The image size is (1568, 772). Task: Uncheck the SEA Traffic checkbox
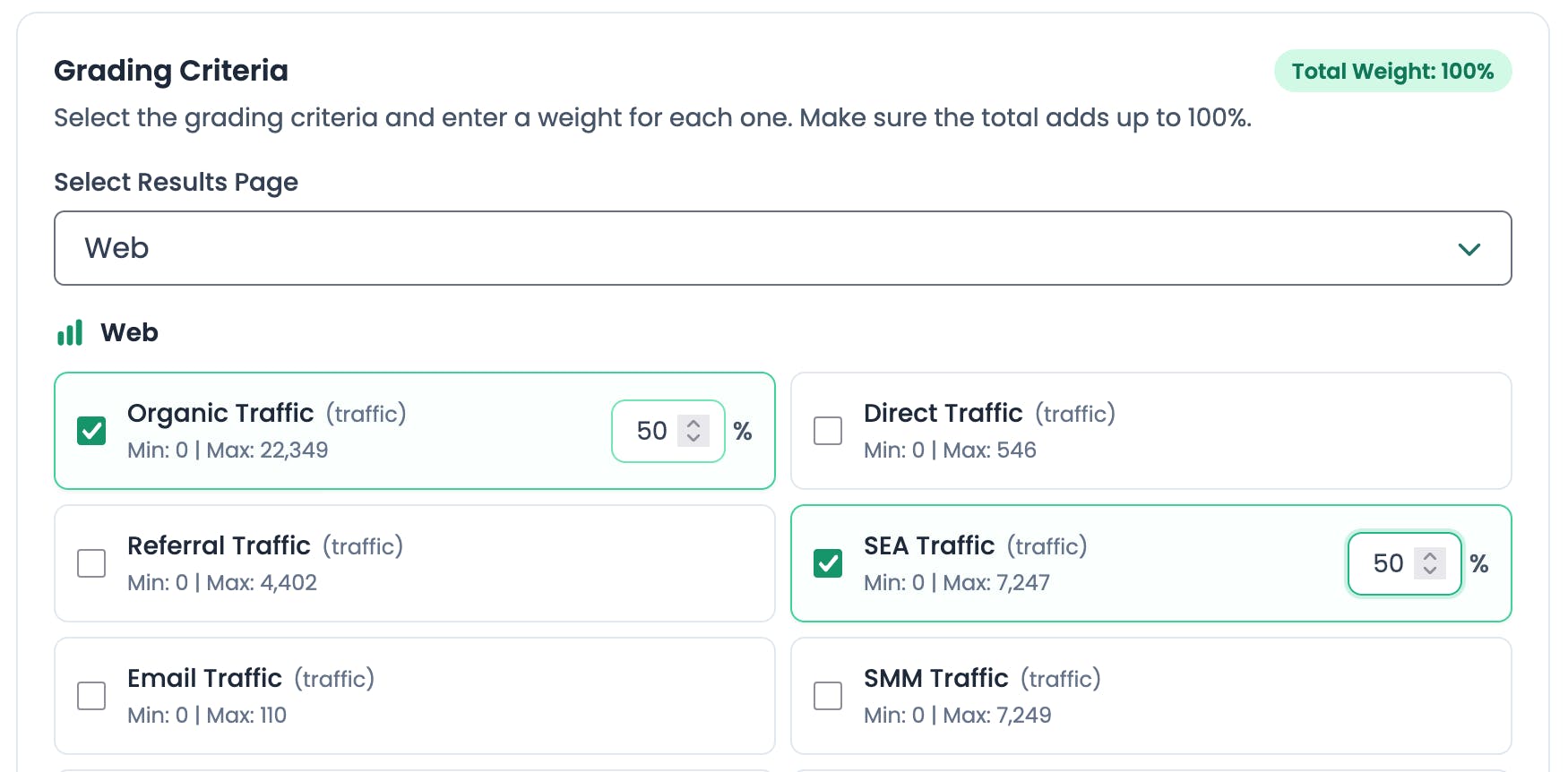click(828, 563)
